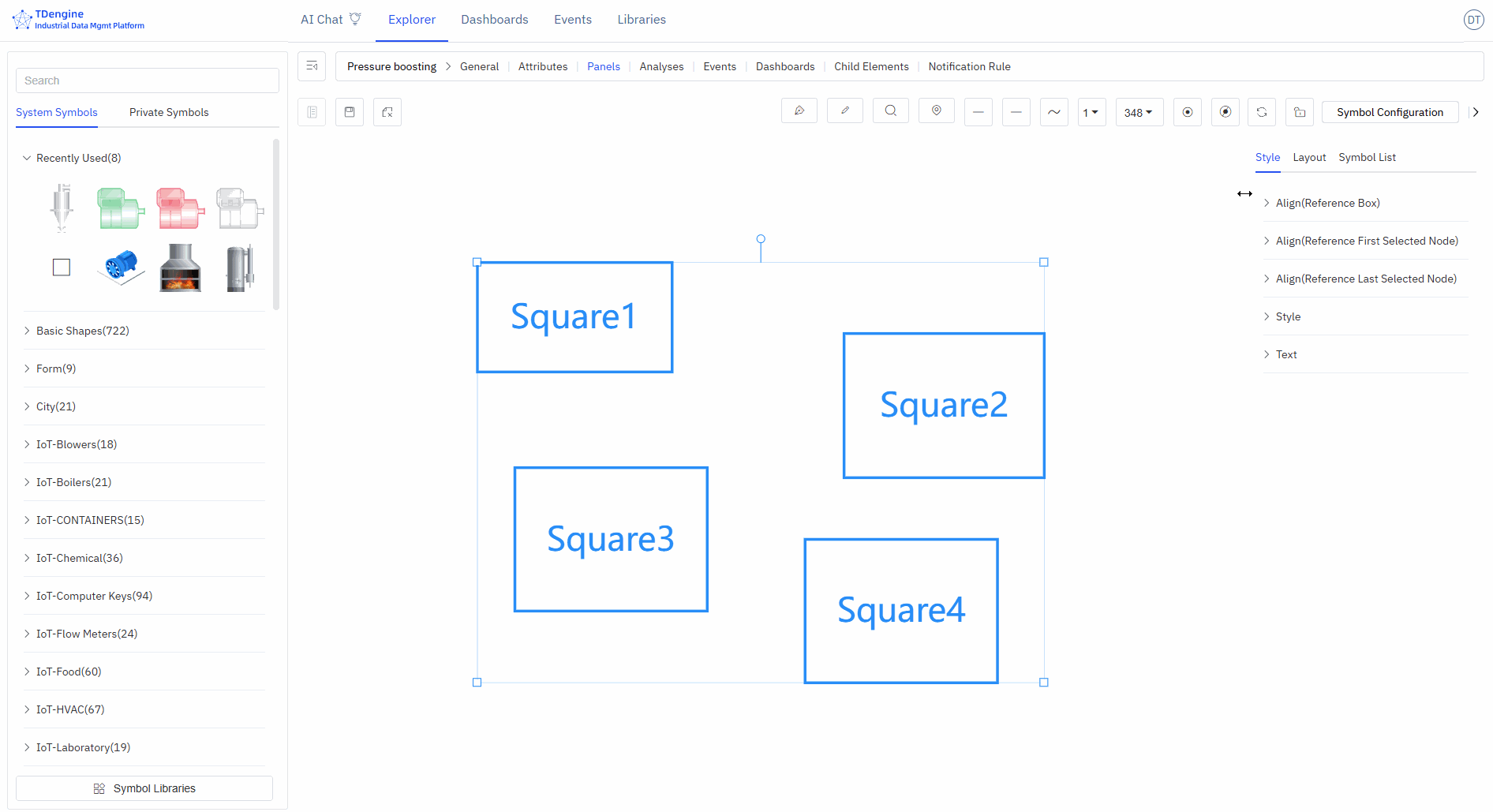The height and width of the screenshot is (812, 1493).
Task: Select the curve line drawing tool
Action: (x=1053, y=111)
